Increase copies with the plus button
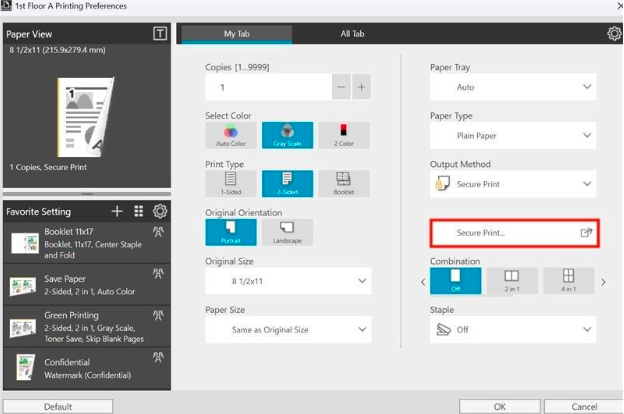624x414 pixels. [x=361, y=87]
